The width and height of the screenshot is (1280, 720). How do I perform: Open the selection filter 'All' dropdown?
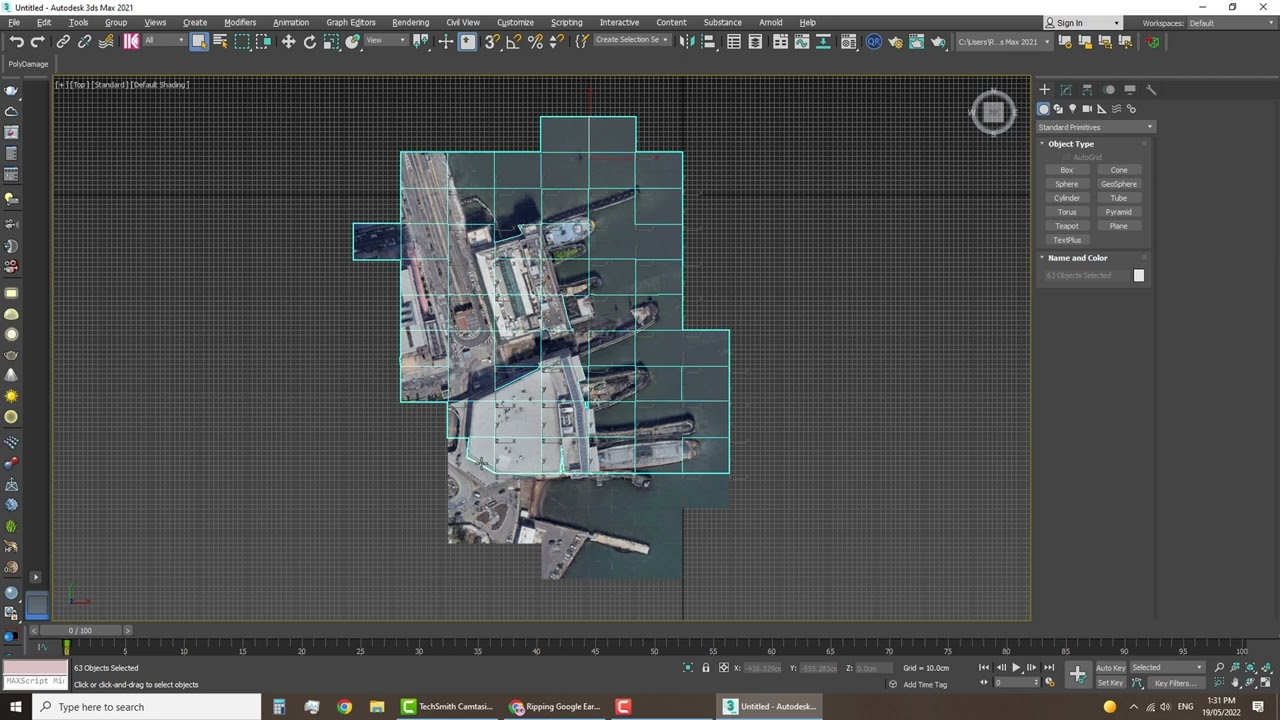click(x=165, y=41)
